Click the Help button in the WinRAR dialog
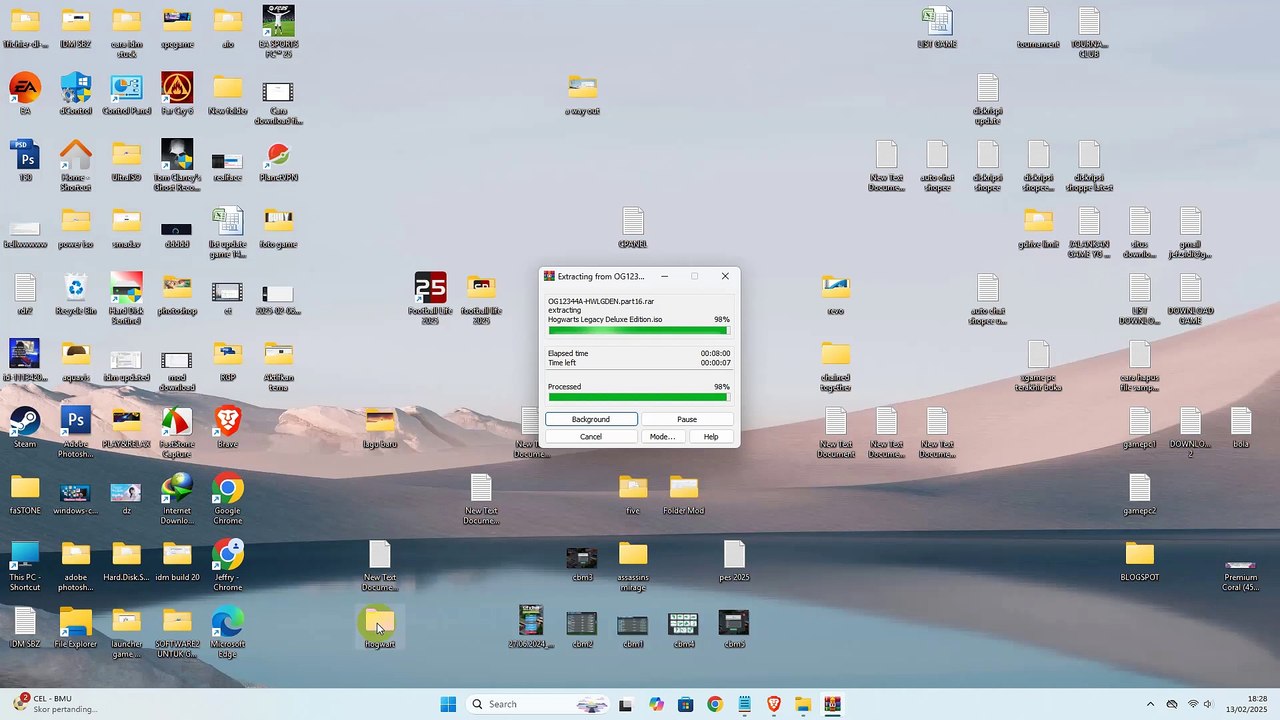This screenshot has width=1280, height=720. click(x=711, y=436)
